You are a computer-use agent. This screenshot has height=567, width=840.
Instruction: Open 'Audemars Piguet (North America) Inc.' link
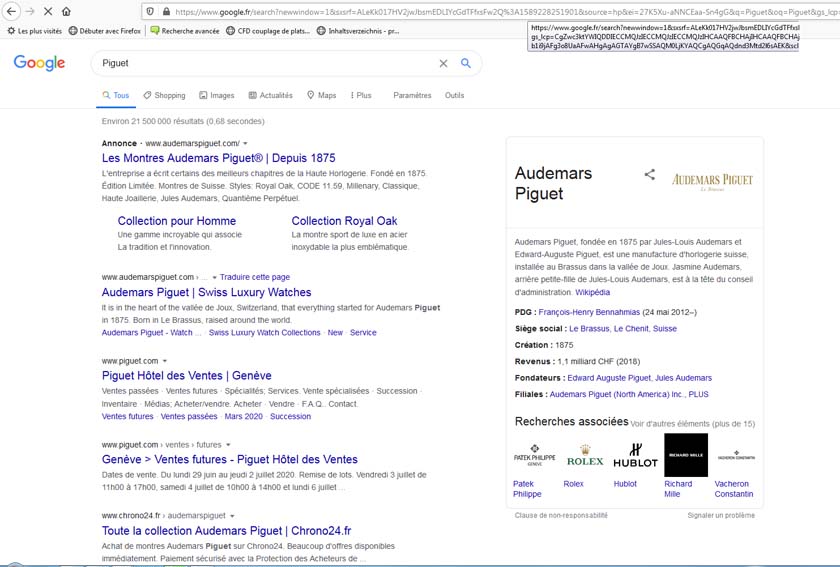coord(617,394)
